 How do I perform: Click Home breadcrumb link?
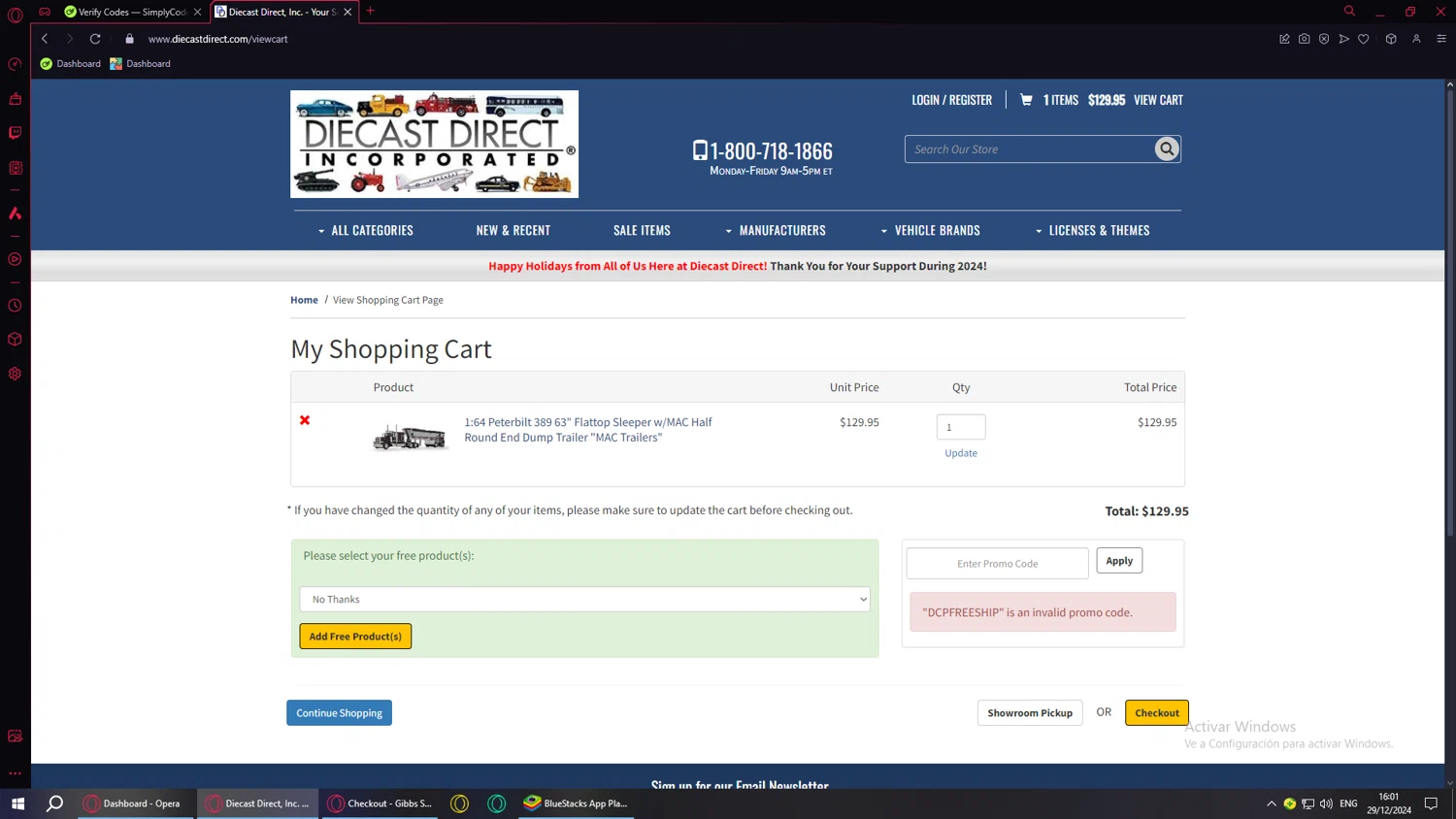coord(304,300)
